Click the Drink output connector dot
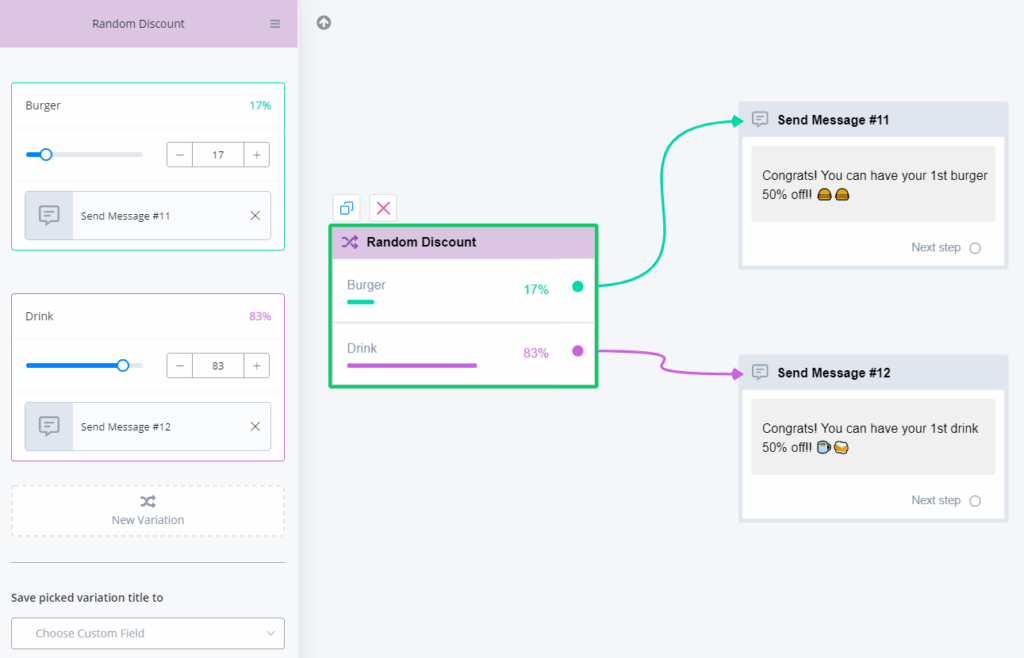Viewport: 1024px width, 658px height. (x=577, y=351)
